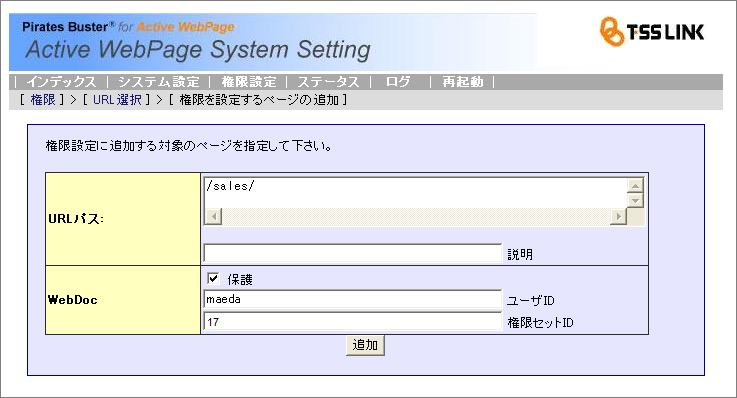Click the WebDoc row label
The height and width of the screenshot is (398, 737).
73,300
